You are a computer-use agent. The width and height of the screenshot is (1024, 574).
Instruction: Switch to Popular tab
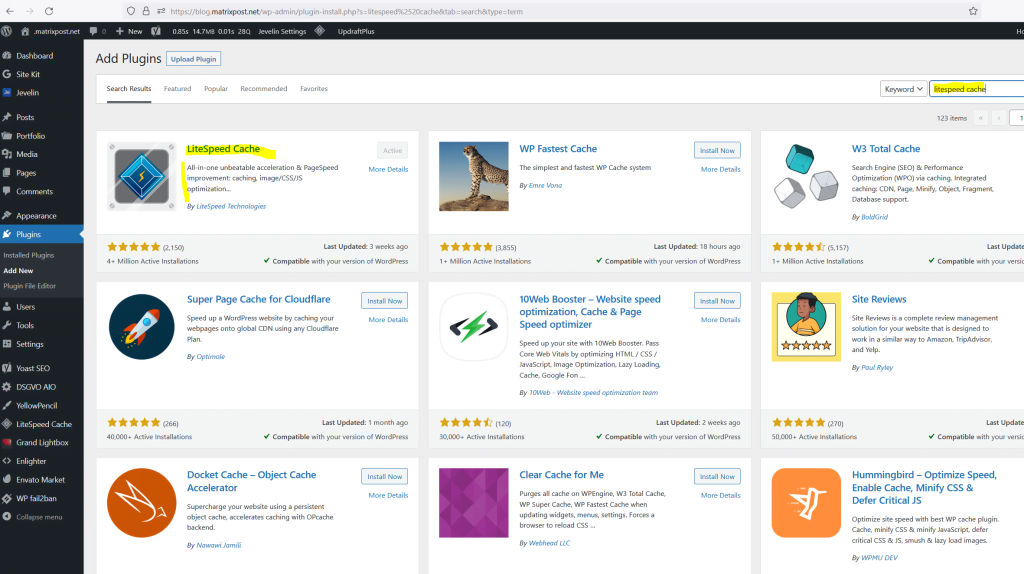point(216,89)
